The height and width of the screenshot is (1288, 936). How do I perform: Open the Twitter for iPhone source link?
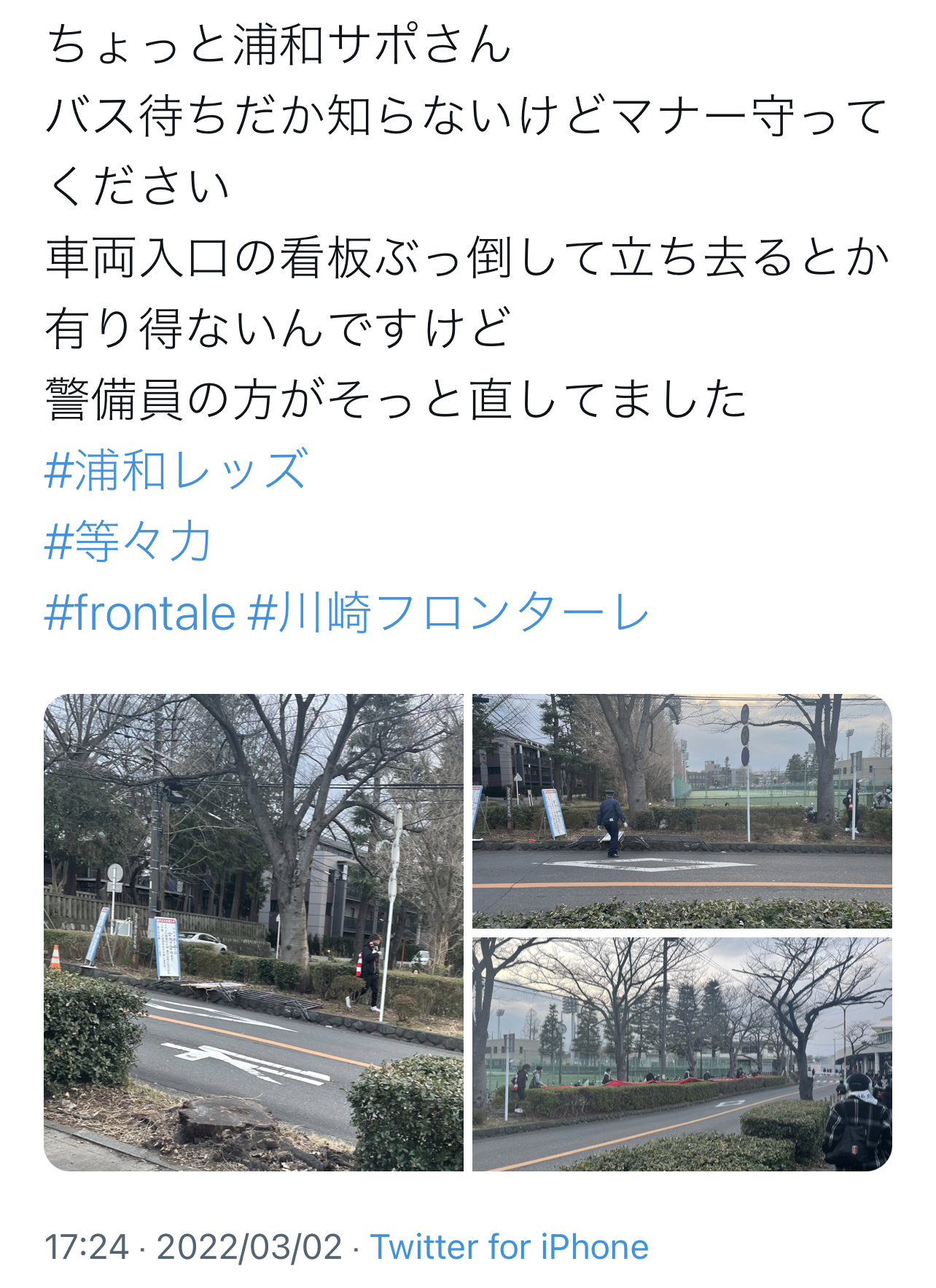(510, 1247)
